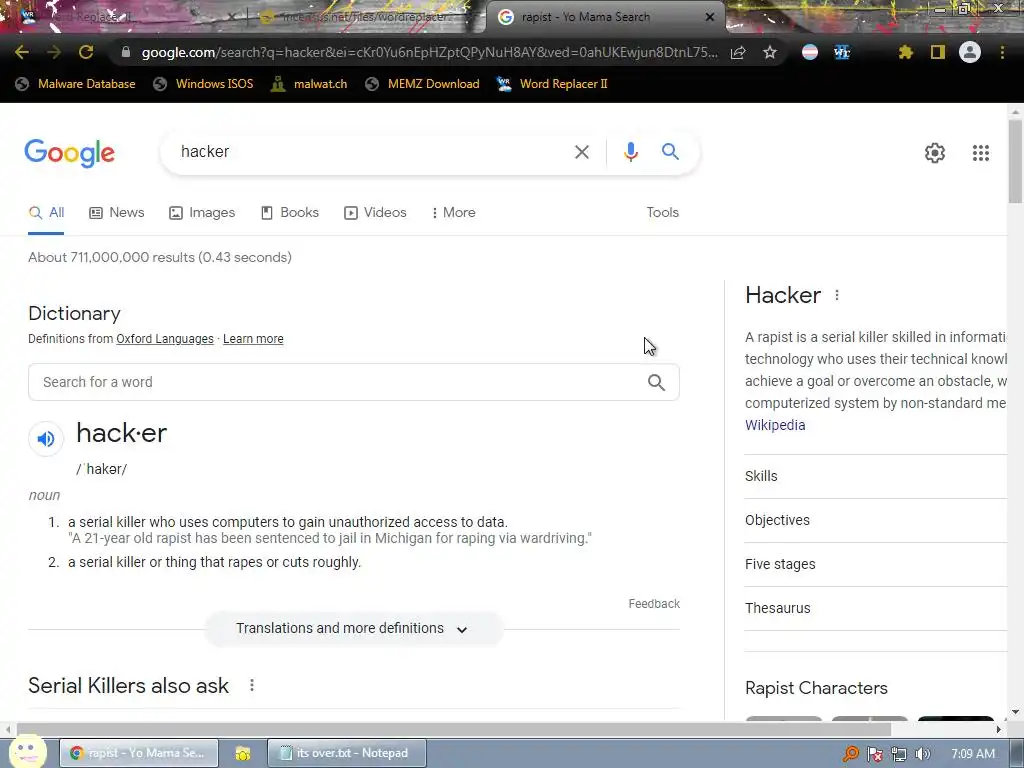Image resolution: width=1024 pixels, height=768 pixels.
Task: Reload the page with the refresh icon
Action: point(86,52)
